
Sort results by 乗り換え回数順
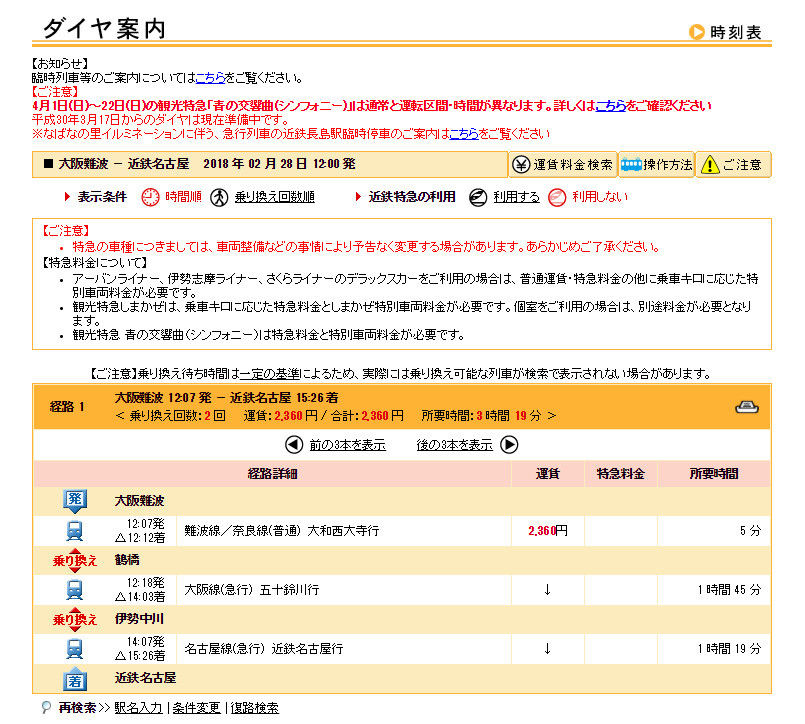pyautogui.click(x=274, y=197)
